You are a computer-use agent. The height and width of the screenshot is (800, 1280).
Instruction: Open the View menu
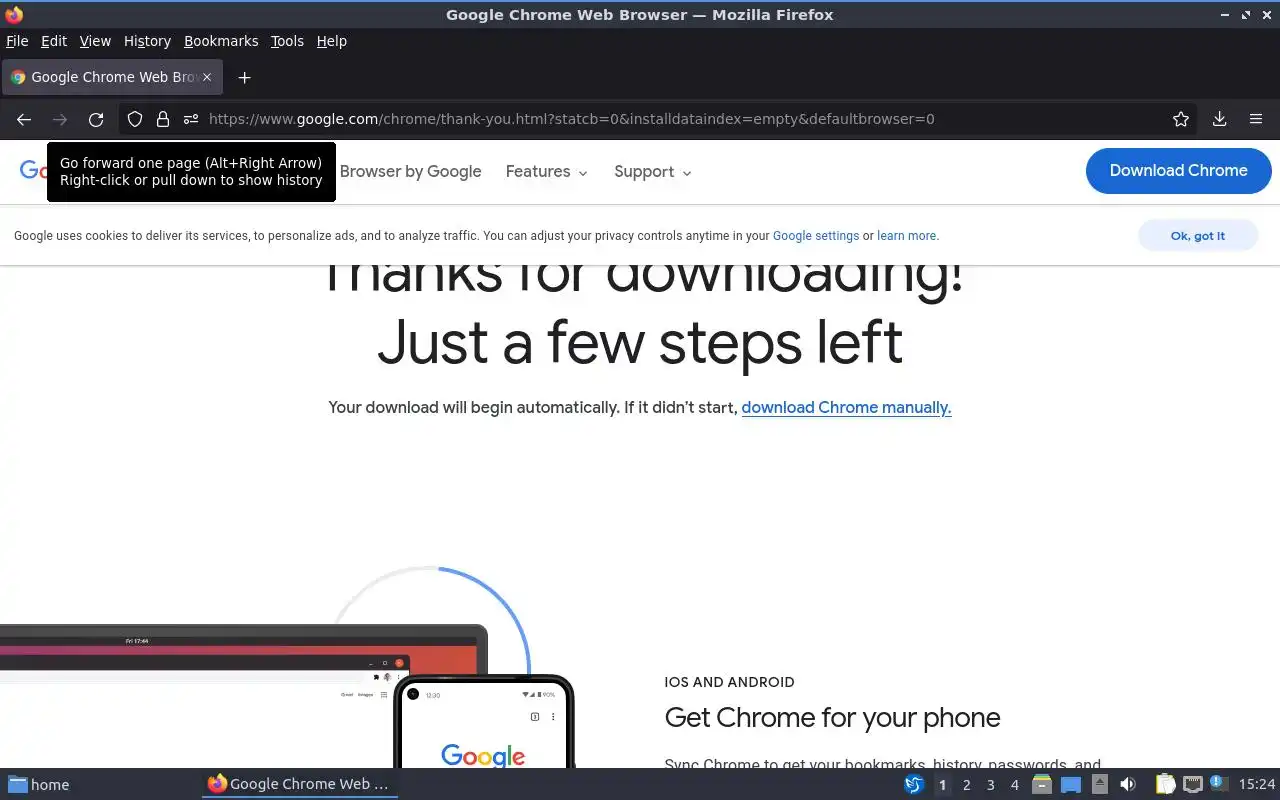click(x=95, y=41)
